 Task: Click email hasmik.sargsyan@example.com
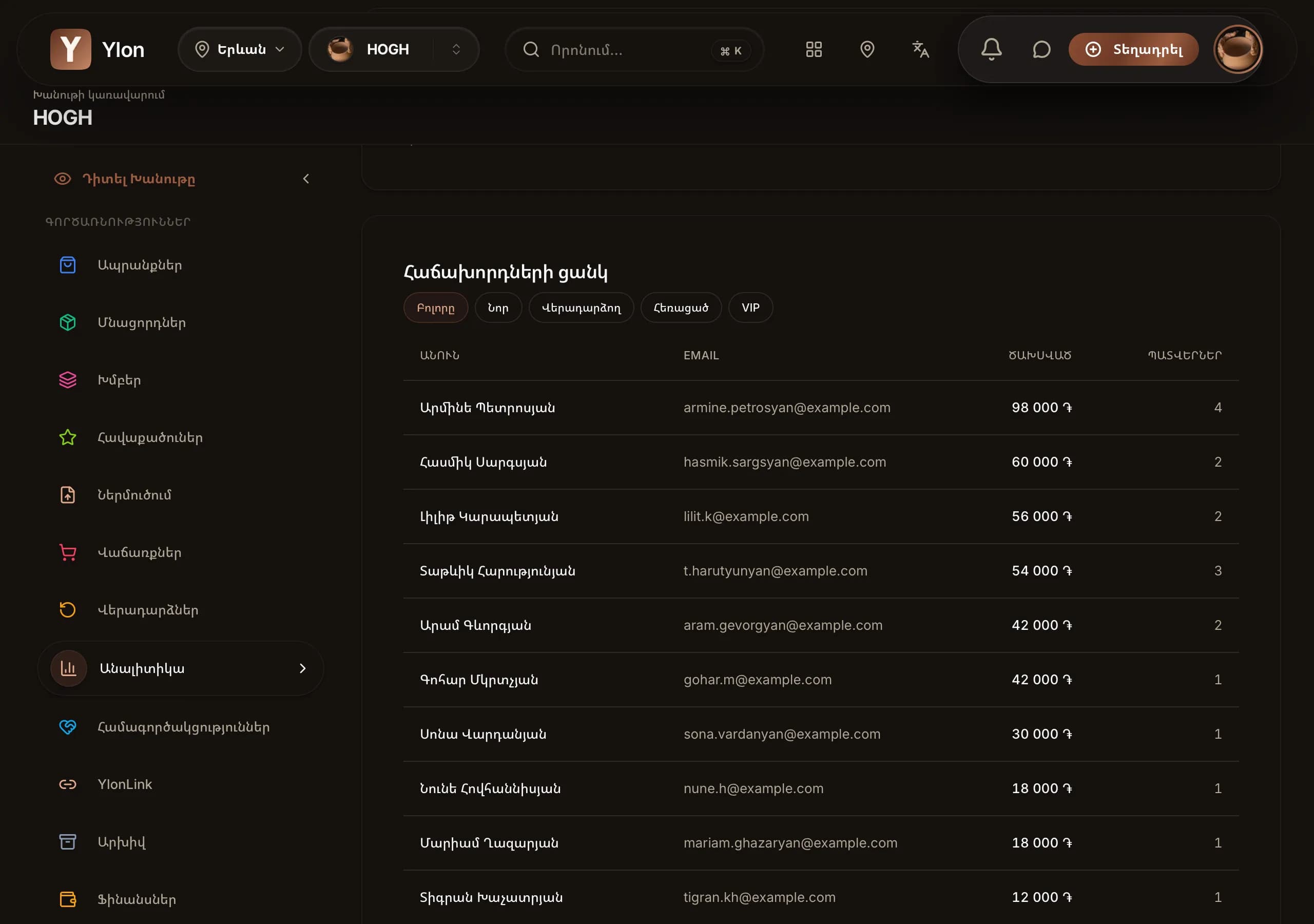tap(785, 462)
